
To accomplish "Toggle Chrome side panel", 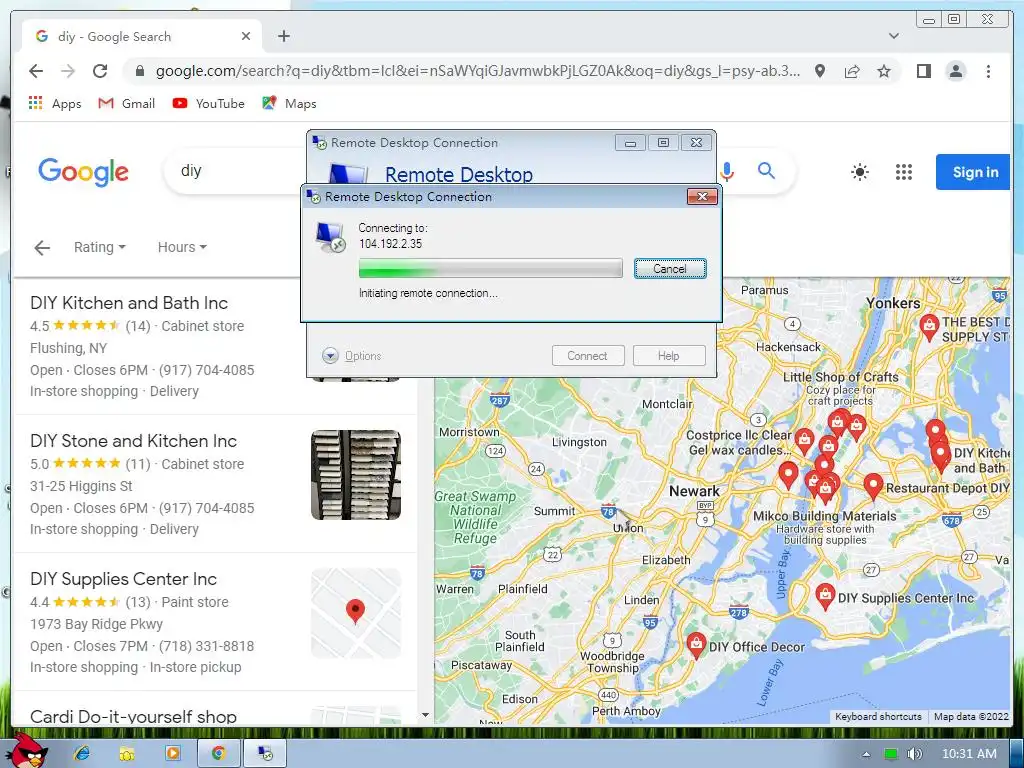I will point(923,71).
